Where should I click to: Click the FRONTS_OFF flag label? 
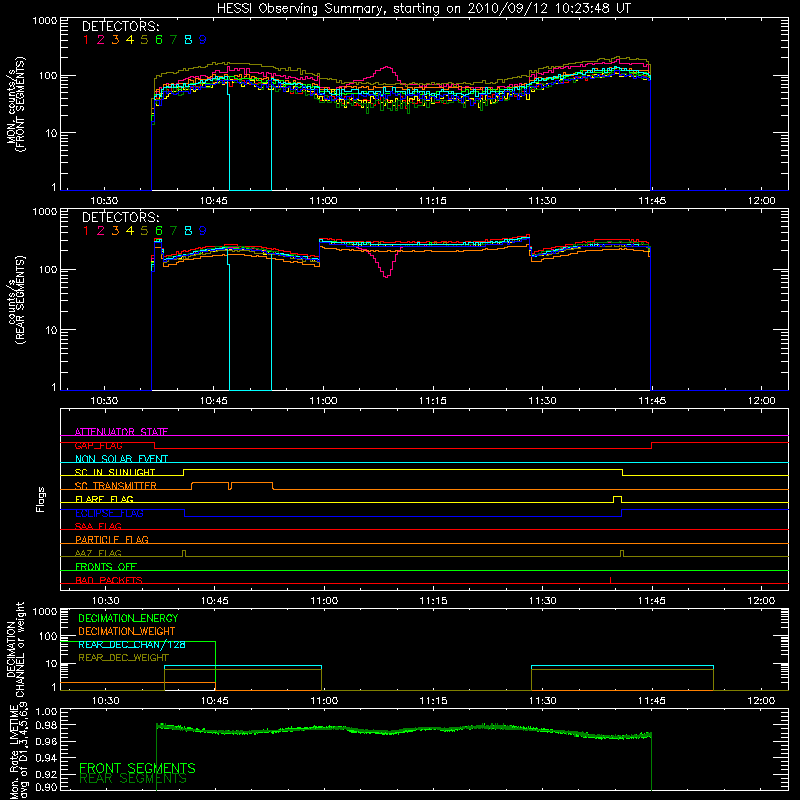pos(106,567)
